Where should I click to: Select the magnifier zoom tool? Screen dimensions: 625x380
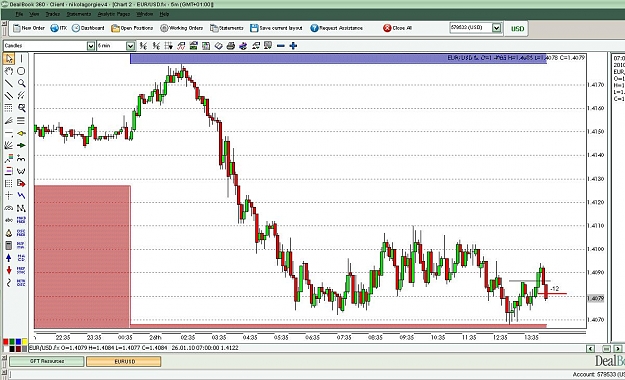click(x=21, y=83)
